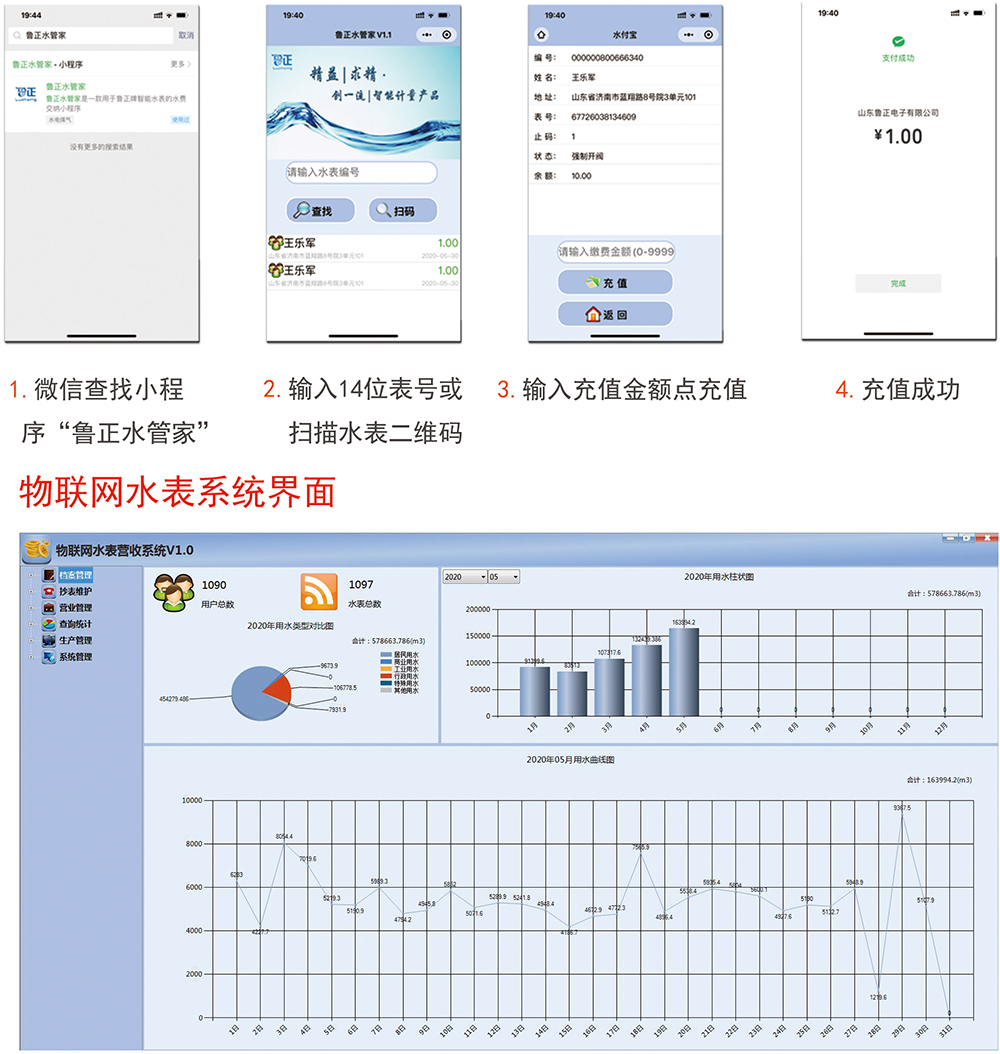Open the three-dot menu in 水付宝 header
This screenshot has width=1000, height=1054.
688,35
